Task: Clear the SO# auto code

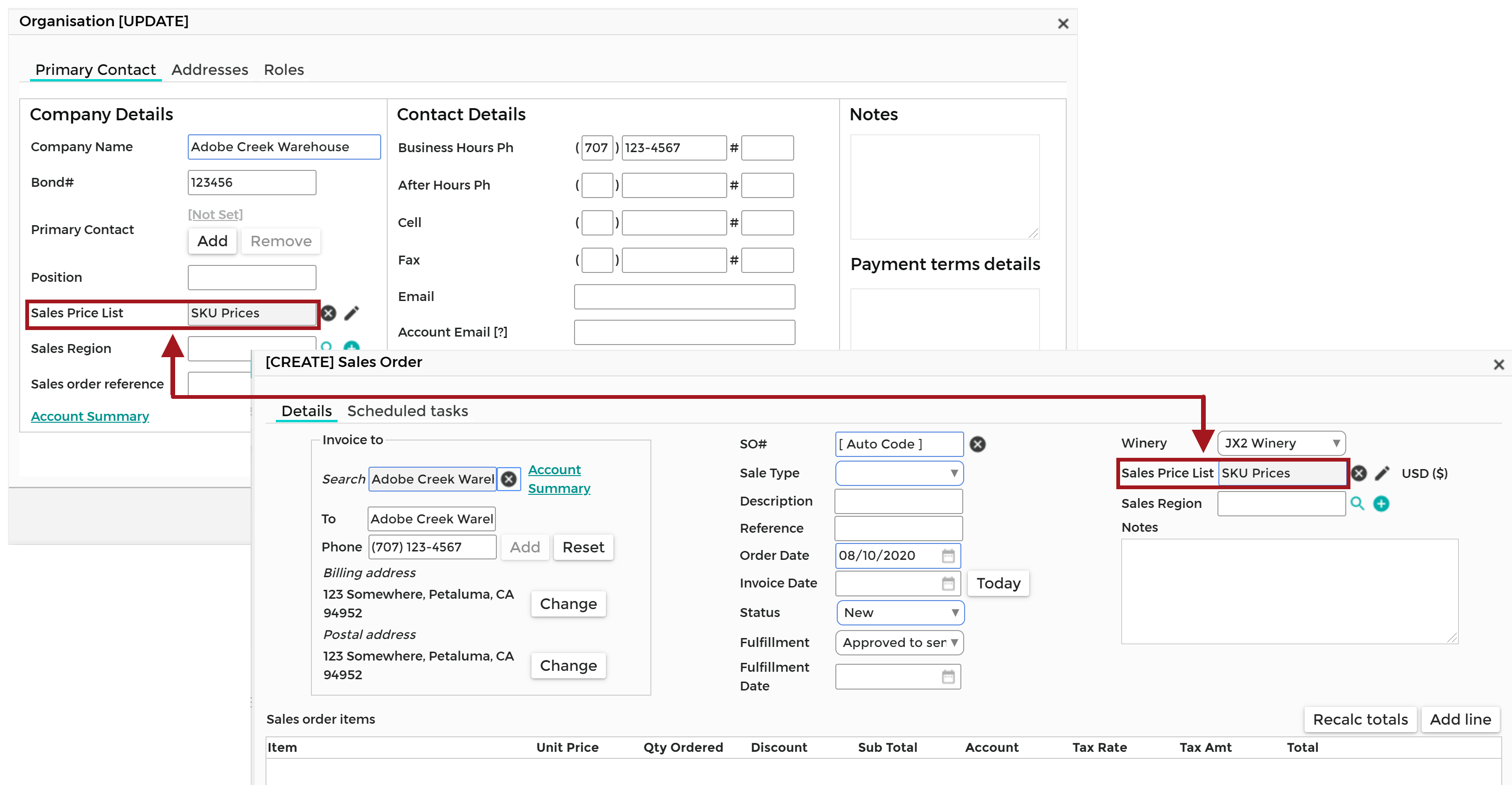Action: tap(977, 444)
